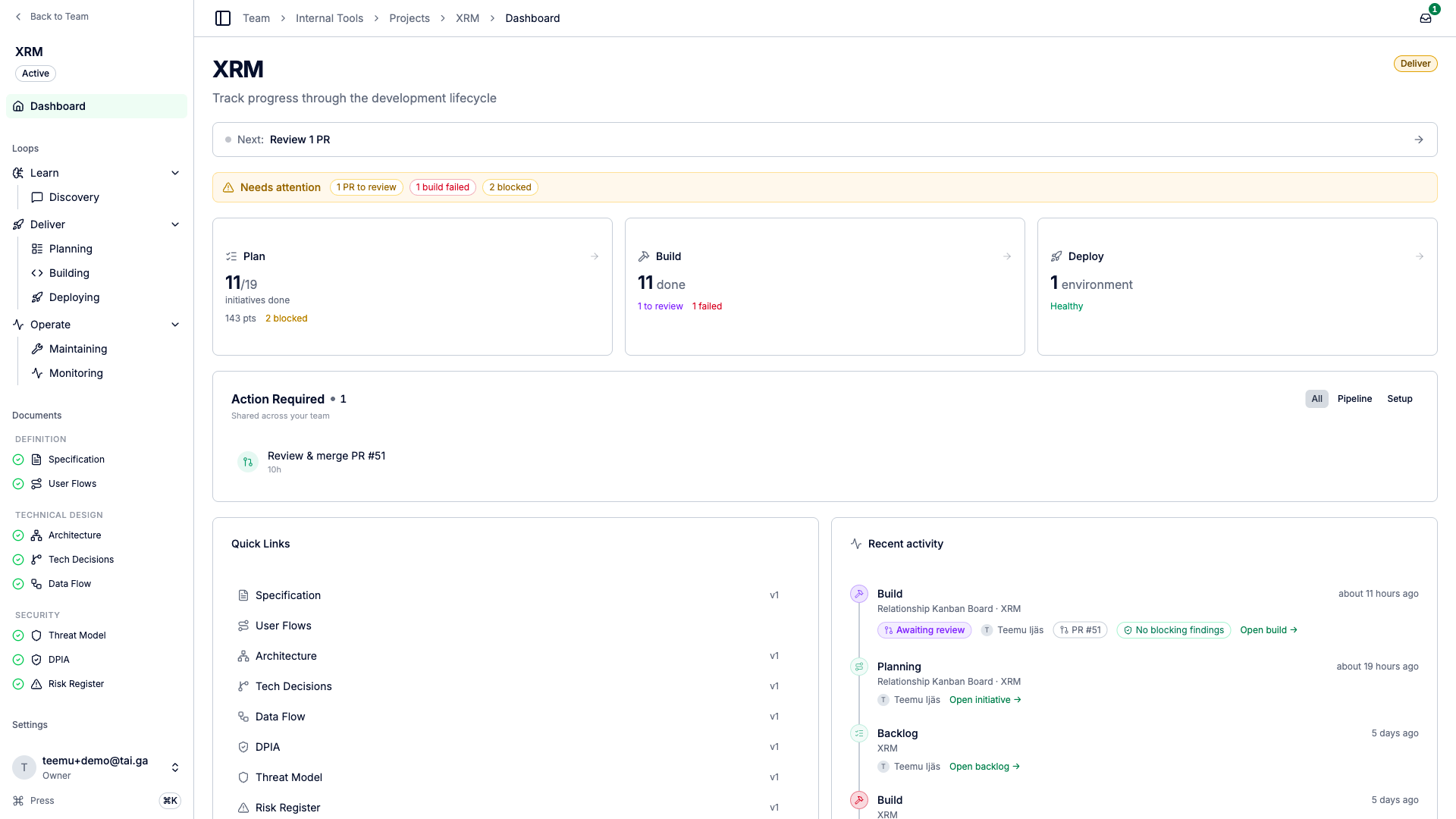
Task: Click the Recent activity Build hammer icon
Action: (859, 594)
